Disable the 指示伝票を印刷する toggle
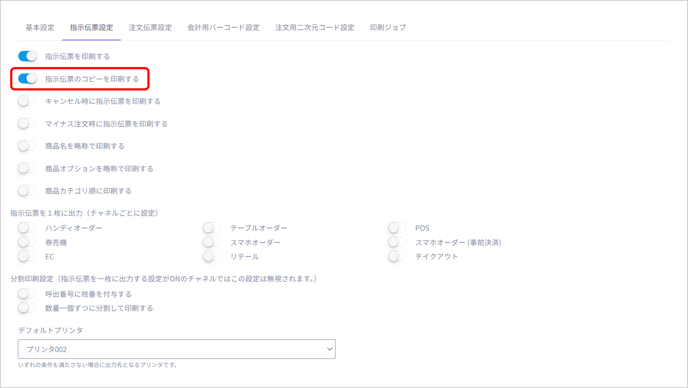The height and width of the screenshot is (388, 688). 27,56
